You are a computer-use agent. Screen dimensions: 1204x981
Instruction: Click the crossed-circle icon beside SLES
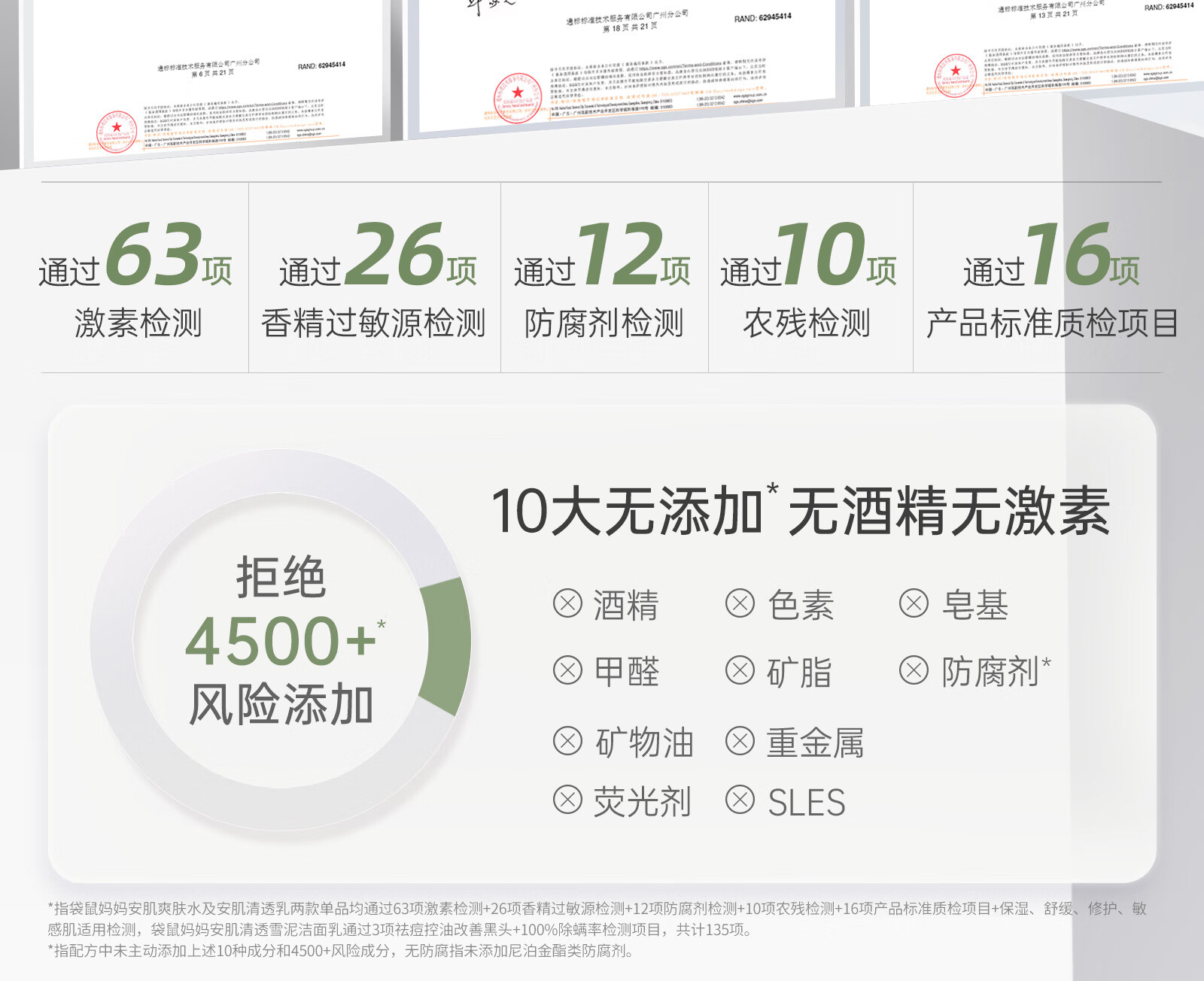(740, 800)
